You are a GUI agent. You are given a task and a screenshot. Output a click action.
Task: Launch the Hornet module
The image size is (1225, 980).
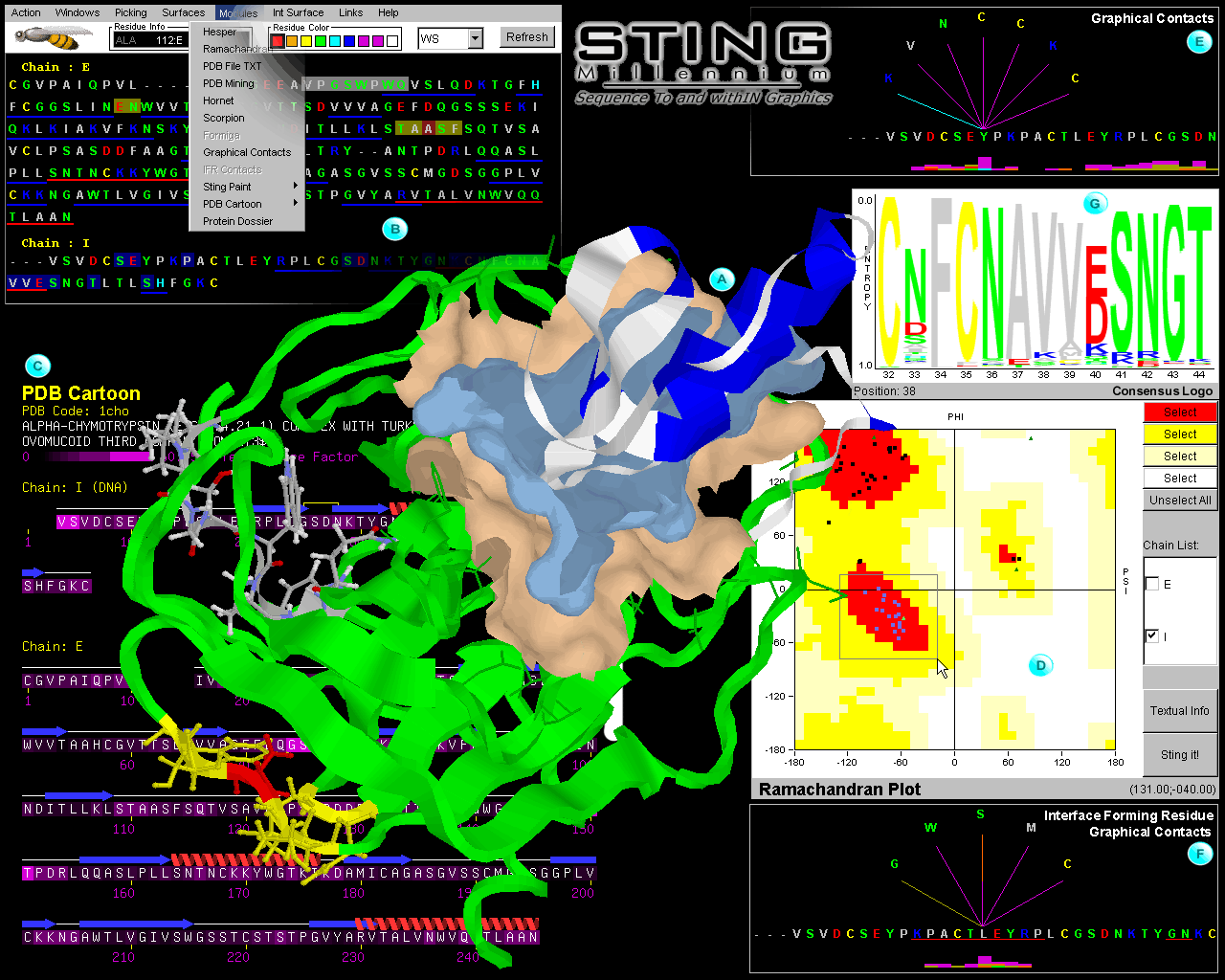tap(247, 100)
